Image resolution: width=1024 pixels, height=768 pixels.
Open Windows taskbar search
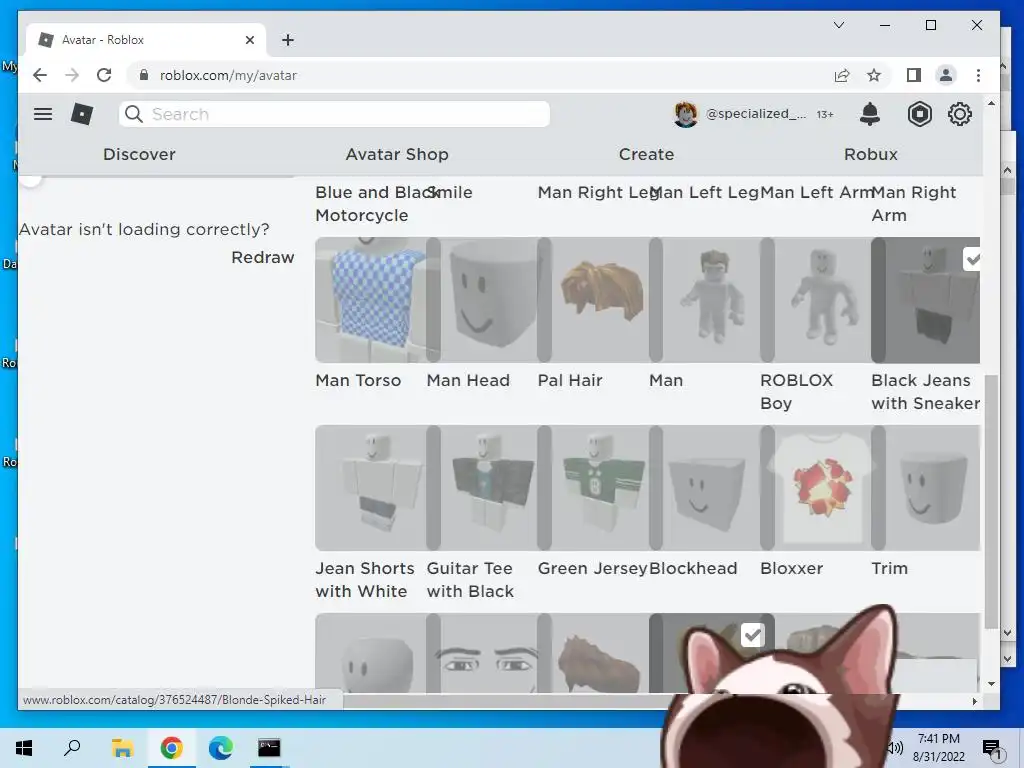72,747
